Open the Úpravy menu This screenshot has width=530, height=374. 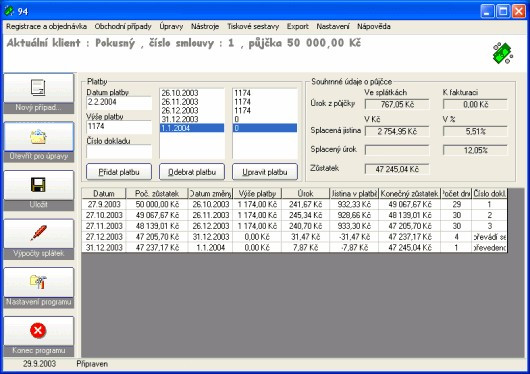coord(171,26)
